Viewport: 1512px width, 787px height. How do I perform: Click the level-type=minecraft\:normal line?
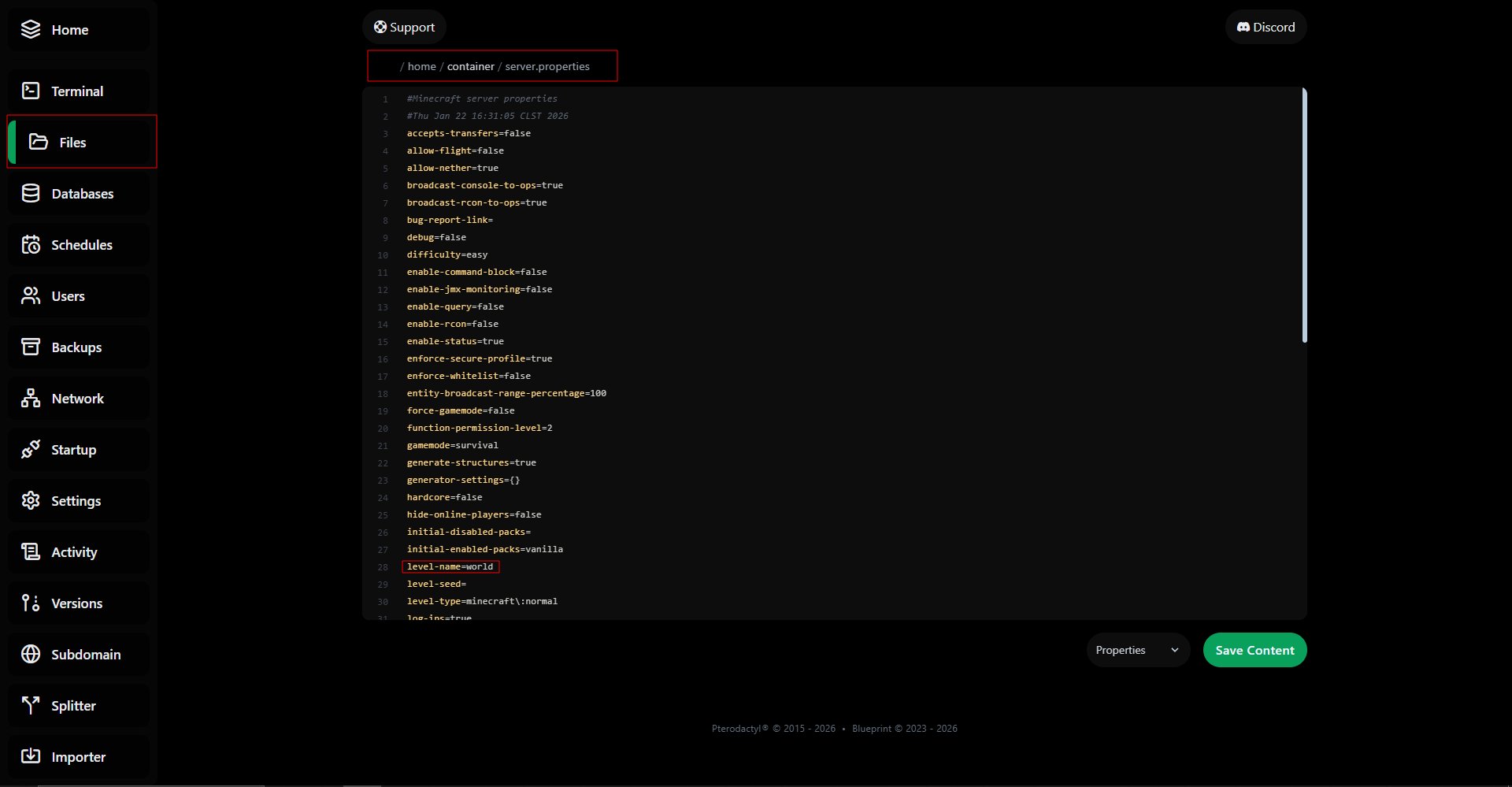click(482, 601)
